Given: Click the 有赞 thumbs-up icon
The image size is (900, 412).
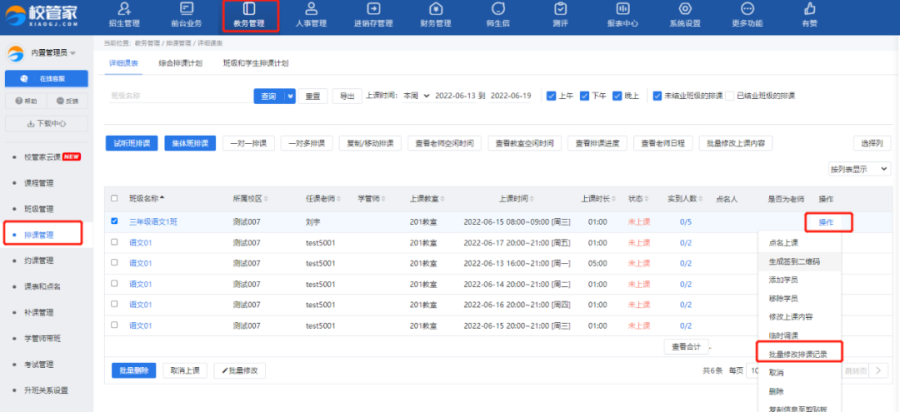Looking at the screenshot, I should (x=809, y=9).
